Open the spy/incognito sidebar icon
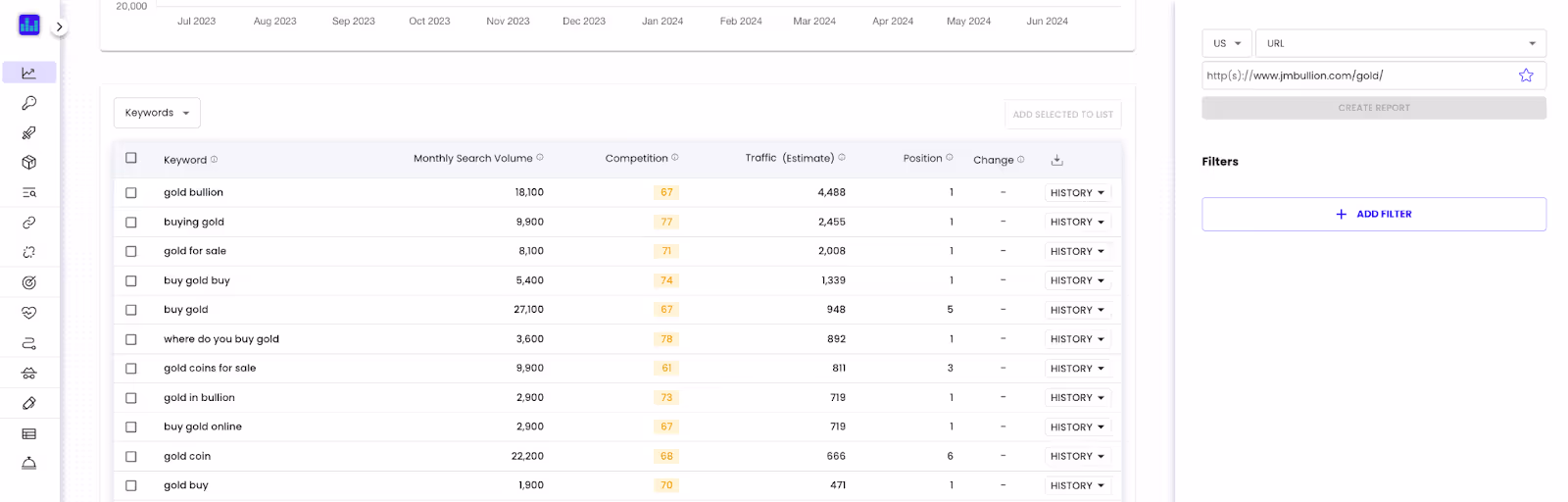1568x502 pixels. point(29,373)
